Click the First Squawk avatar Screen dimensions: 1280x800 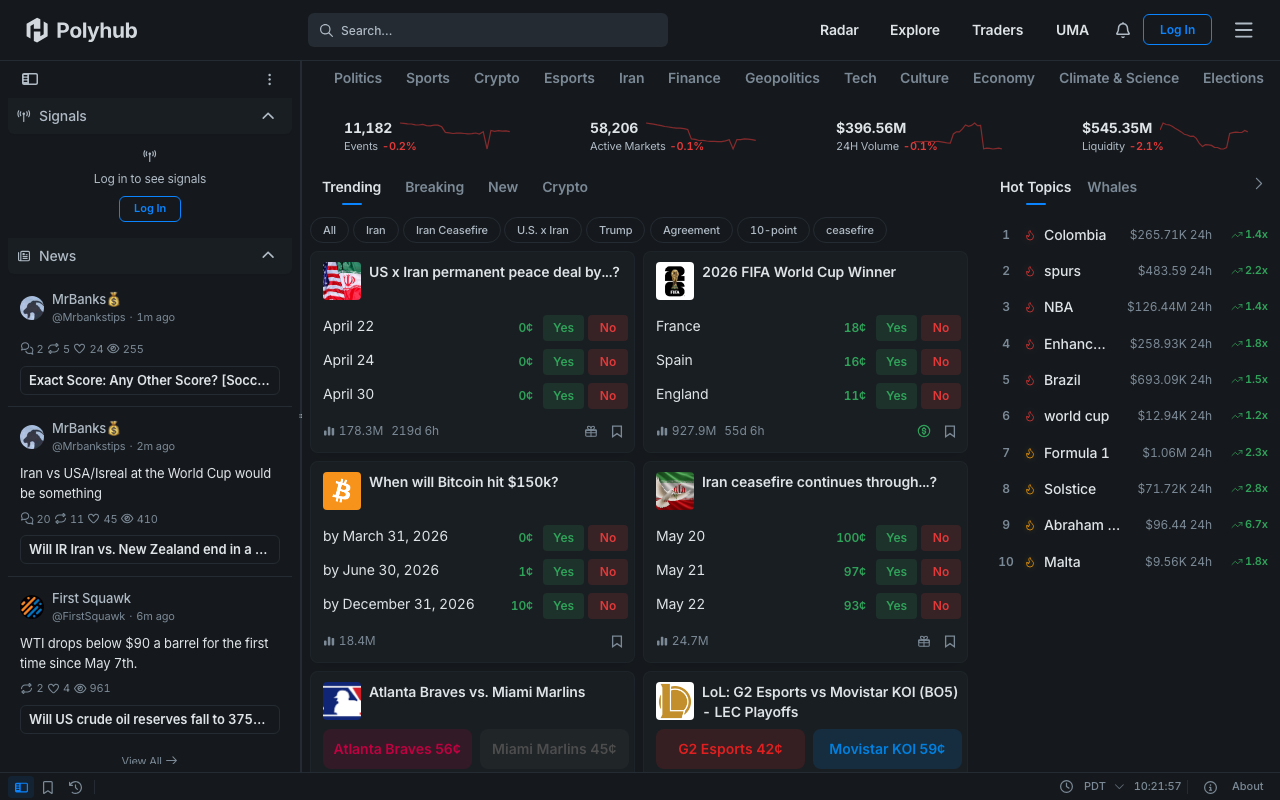click(x=32, y=607)
